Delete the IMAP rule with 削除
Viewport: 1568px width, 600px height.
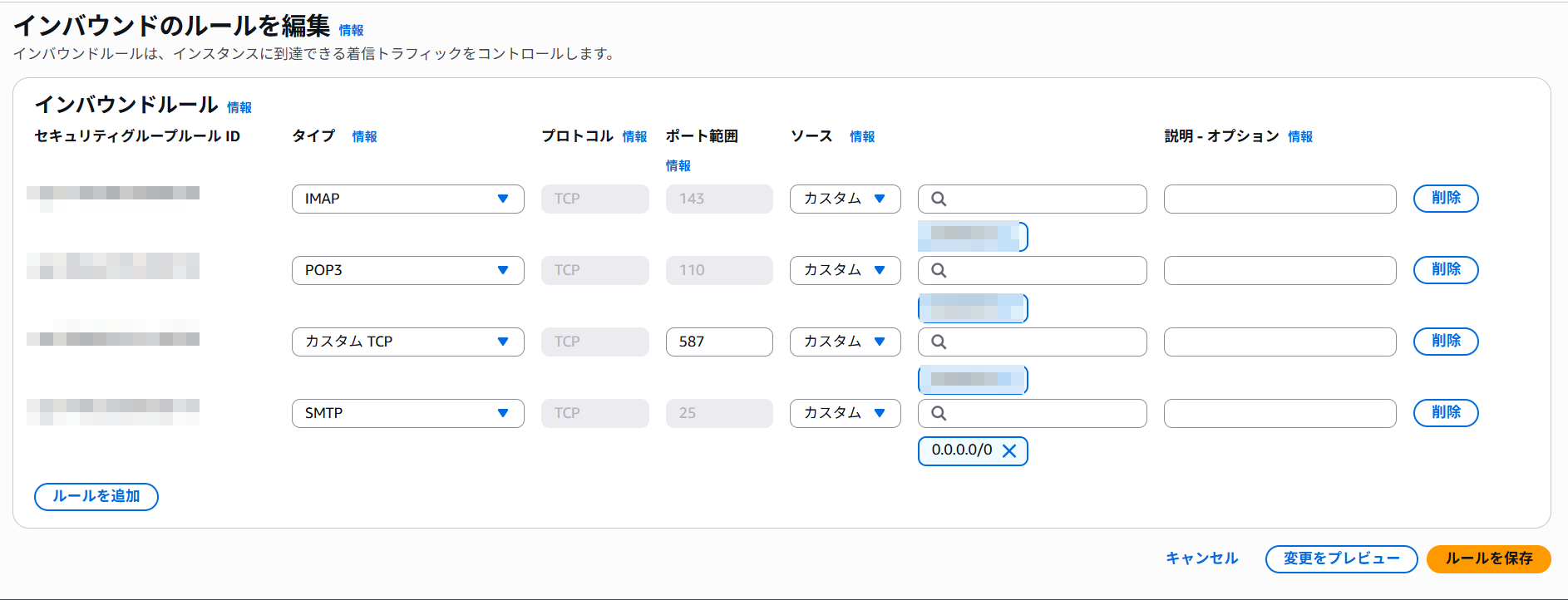tap(1445, 199)
